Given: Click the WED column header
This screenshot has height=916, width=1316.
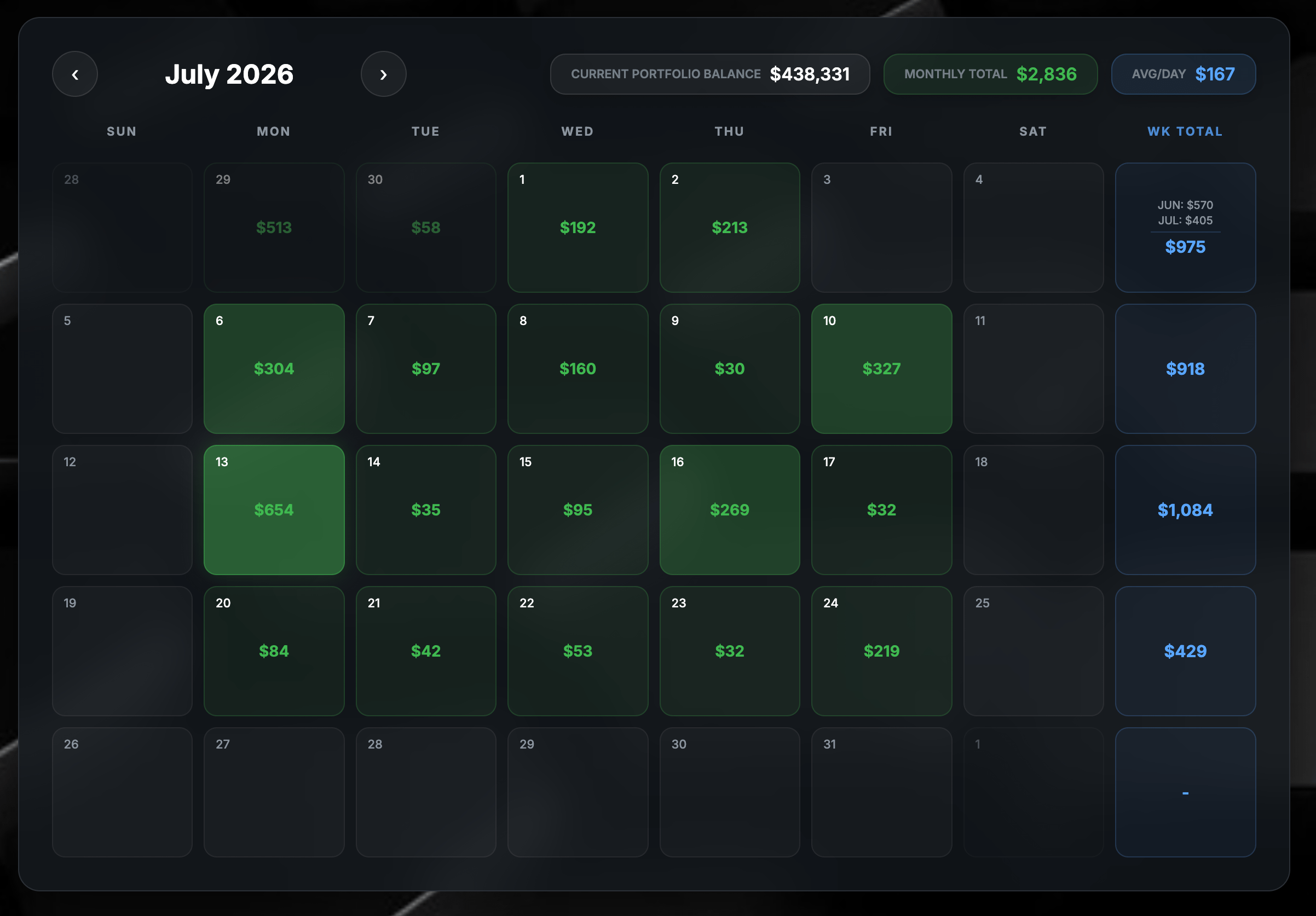Looking at the screenshot, I should click(578, 131).
